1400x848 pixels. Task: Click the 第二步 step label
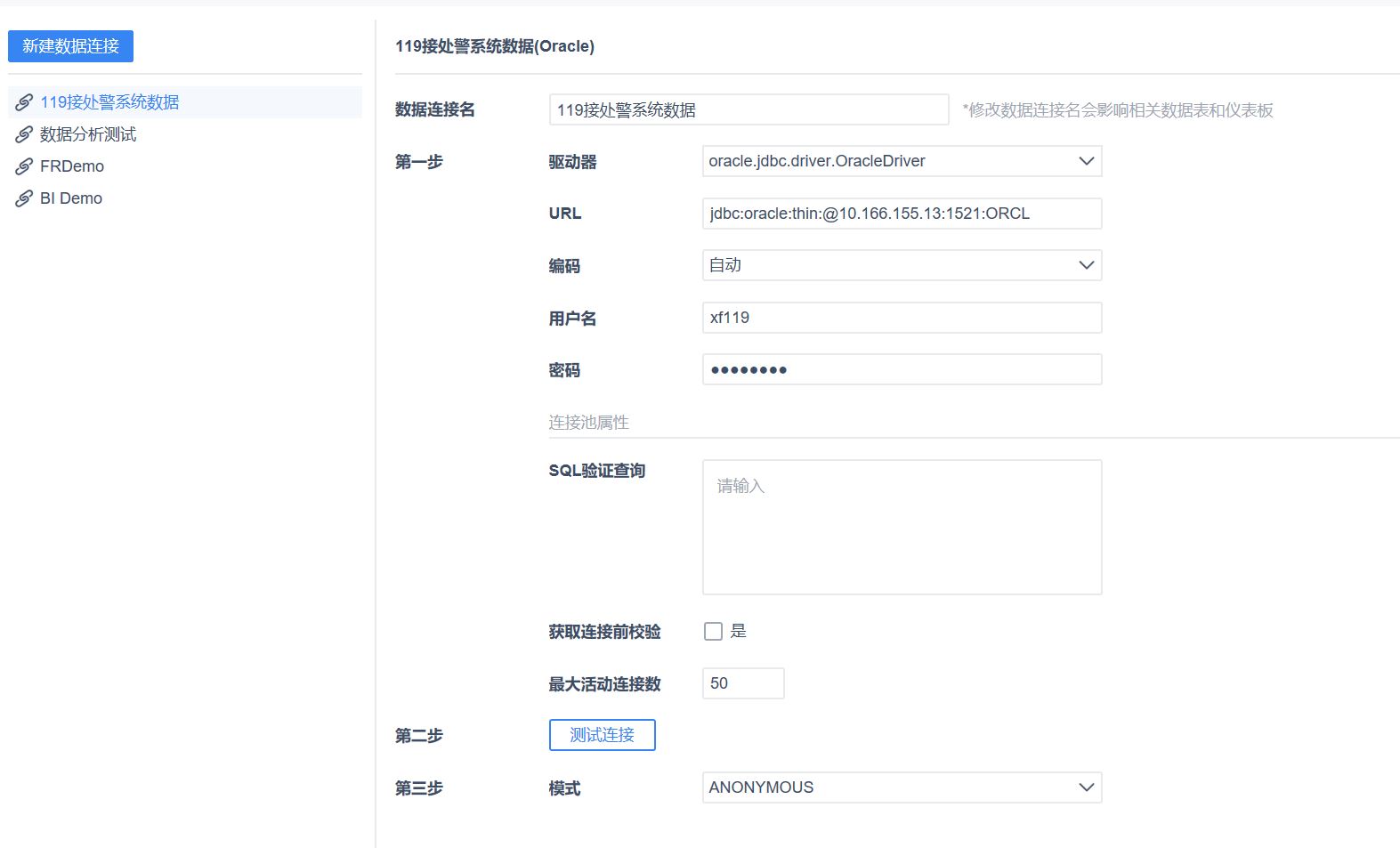point(419,736)
